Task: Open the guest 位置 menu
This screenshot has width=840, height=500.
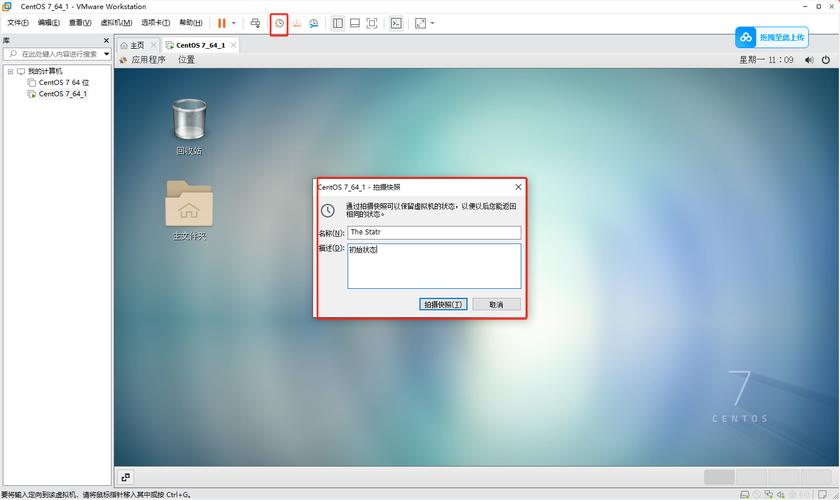Action: click(x=186, y=59)
